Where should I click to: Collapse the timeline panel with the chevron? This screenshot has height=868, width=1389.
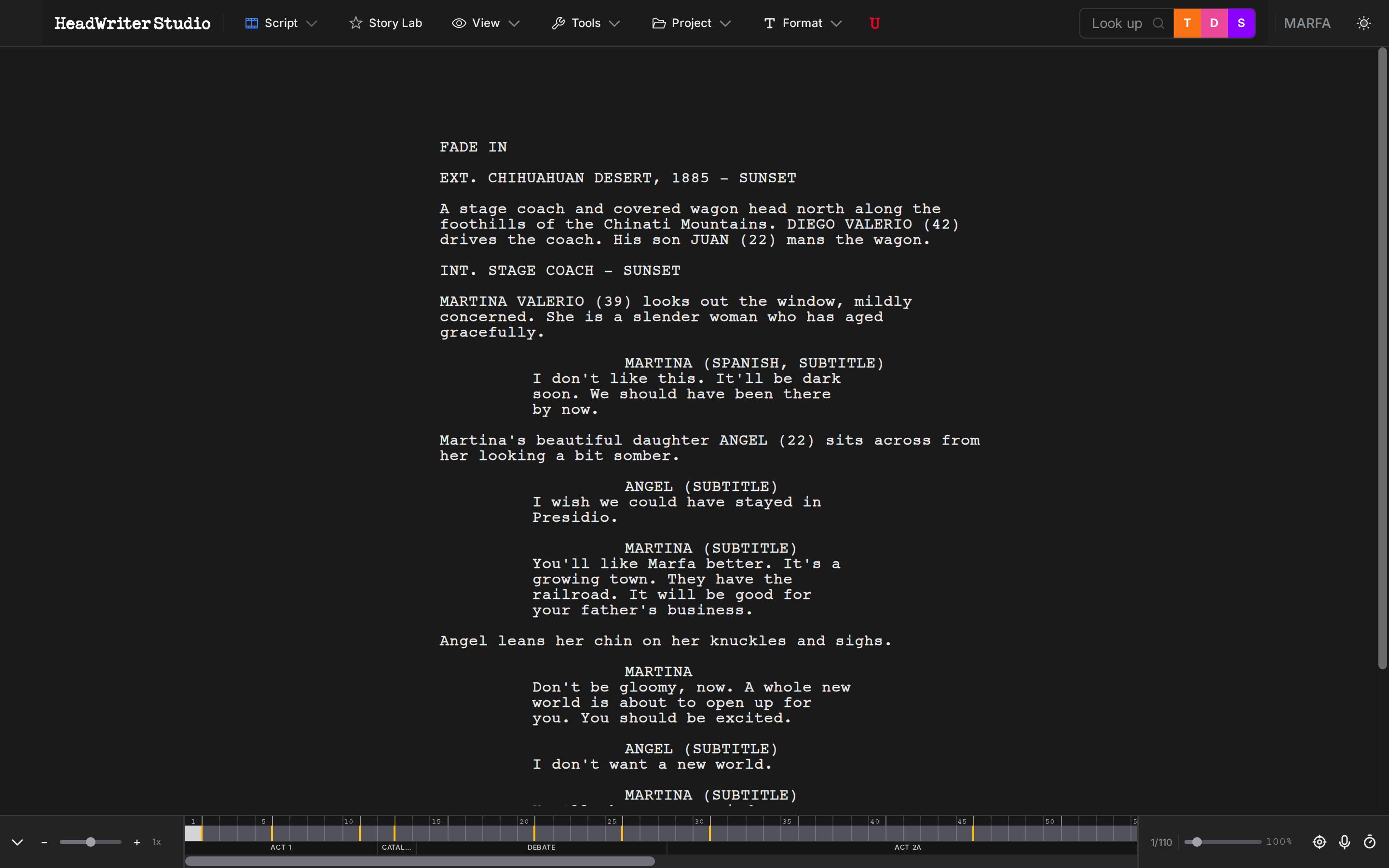click(17, 842)
